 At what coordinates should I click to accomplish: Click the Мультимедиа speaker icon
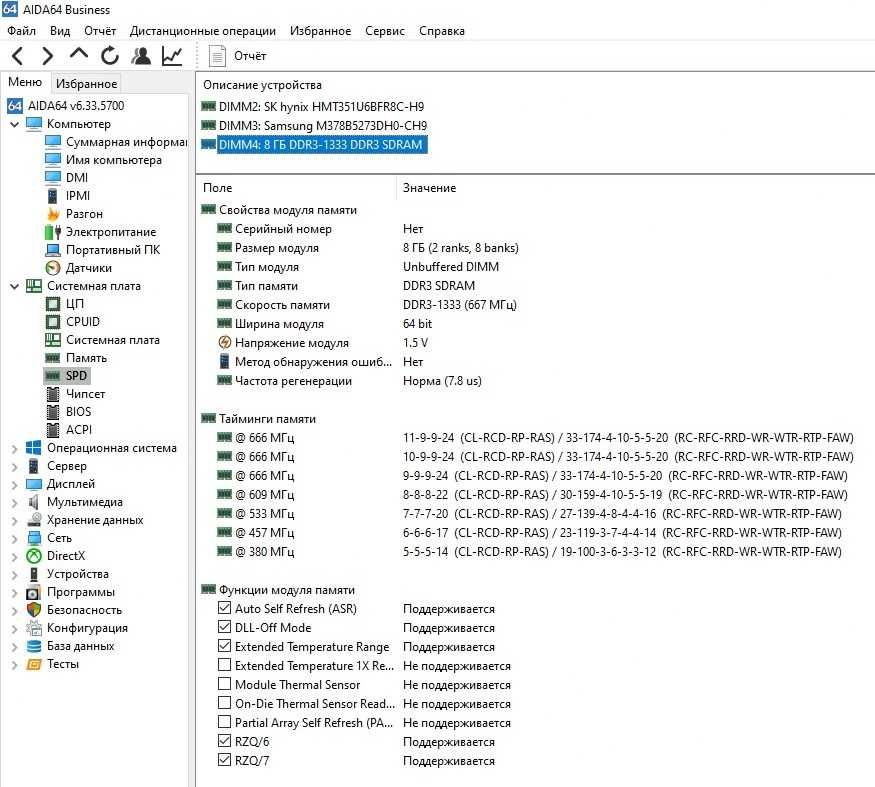34,502
